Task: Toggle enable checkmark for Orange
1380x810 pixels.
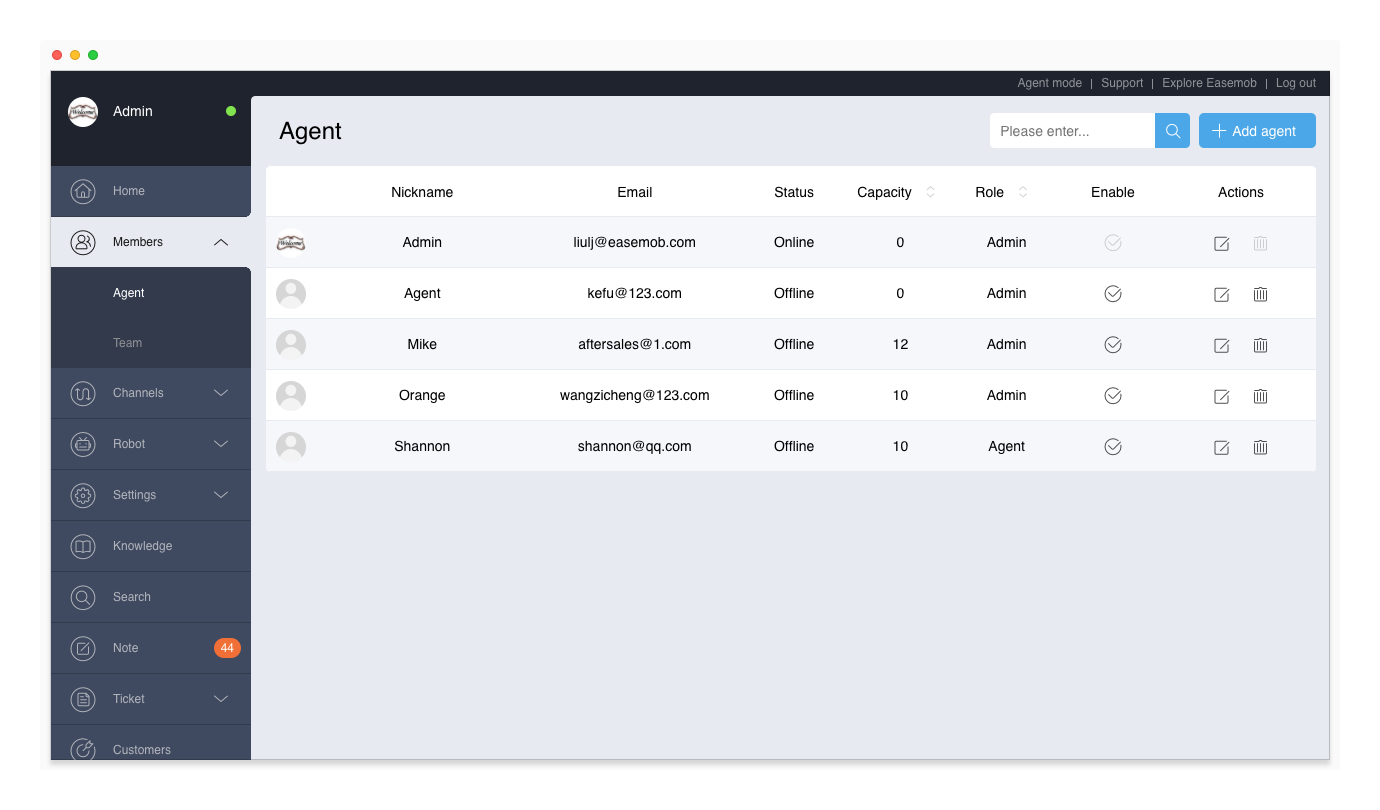Action: pyautogui.click(x=1113, y=395)
